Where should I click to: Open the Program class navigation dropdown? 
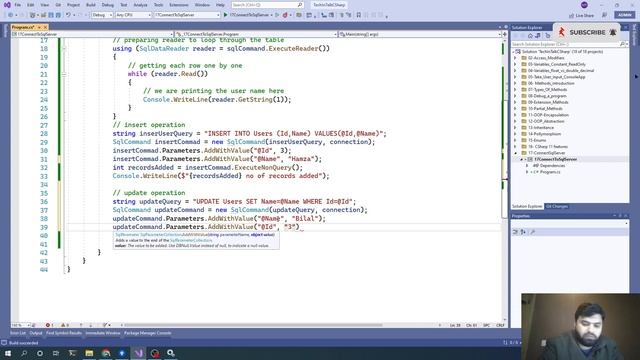pos(256,34)
